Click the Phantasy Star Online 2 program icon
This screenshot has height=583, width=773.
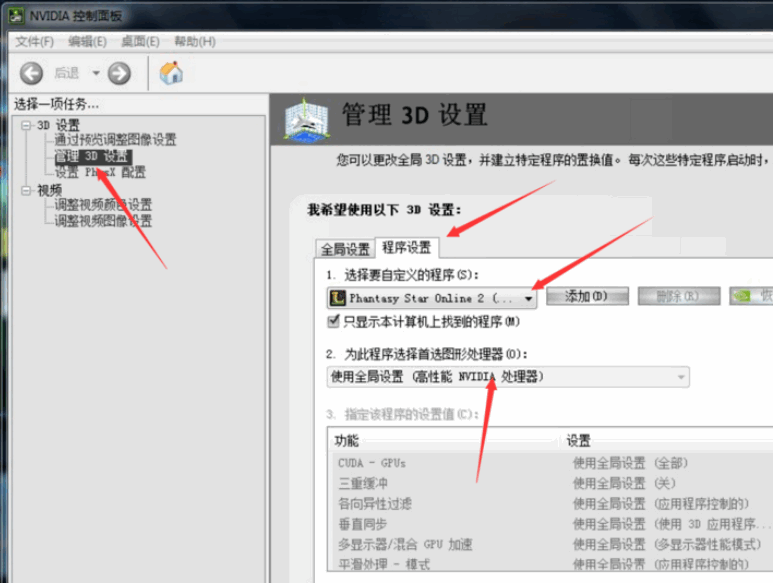coord(338,297)
